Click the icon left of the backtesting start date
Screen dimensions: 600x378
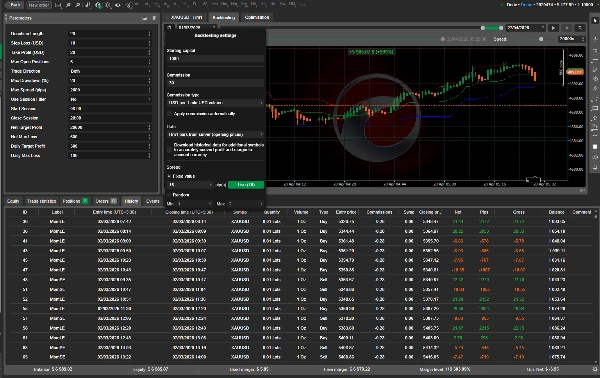click(170, 28)
